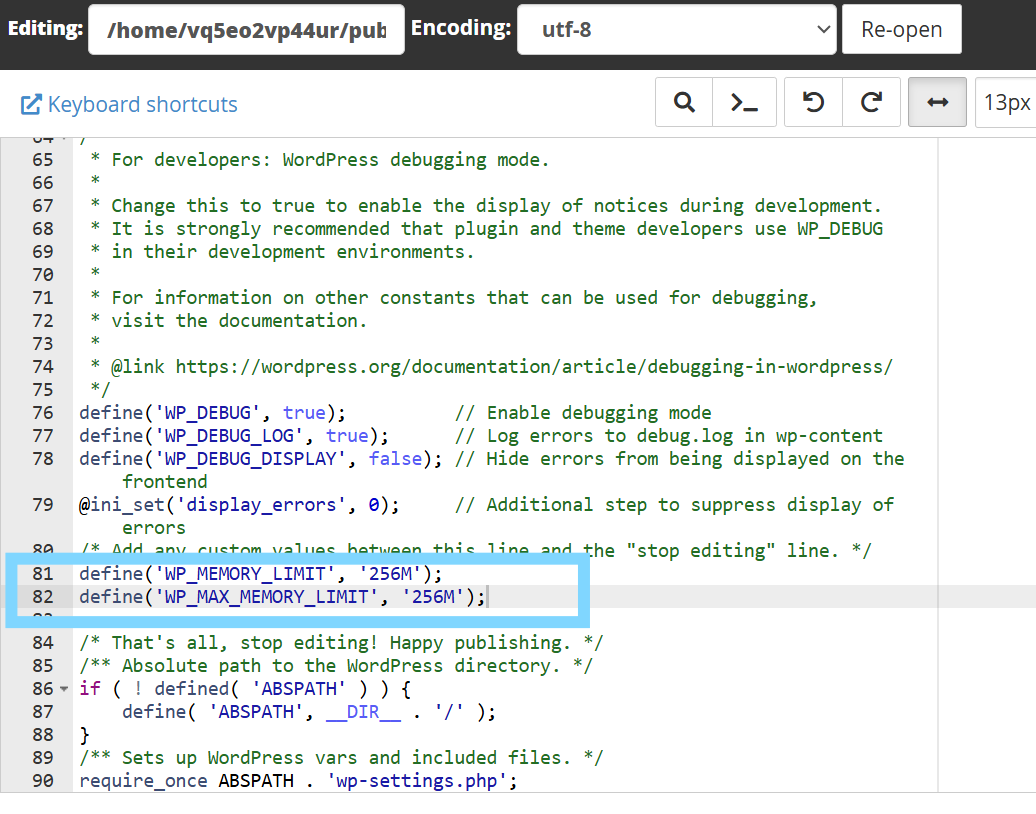Click line number 81 in the gutter
The width and height of the screenshot is (1036, 814).
42,574
